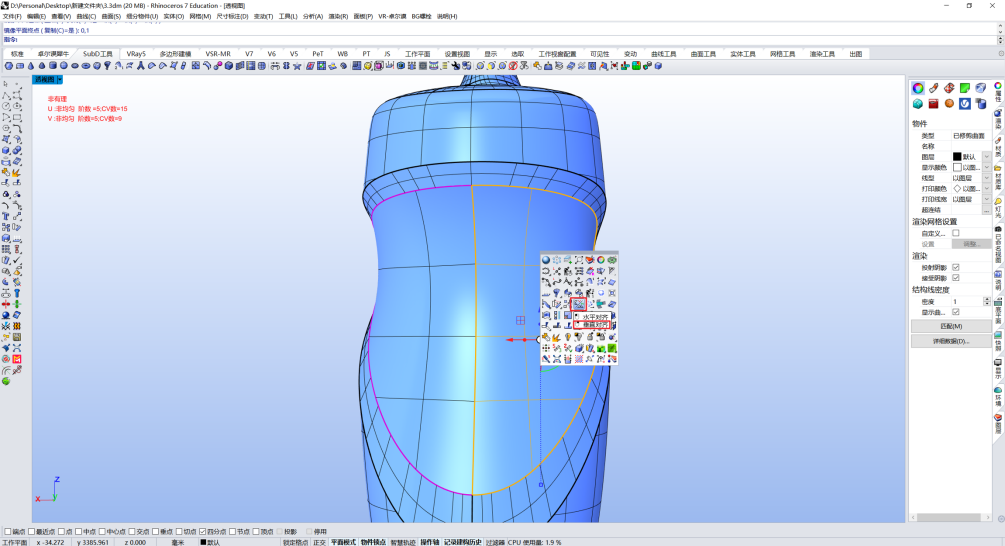Click the red box icon in properties panel
Image resolution: width=1005 pixels, height=546 pixels.
pyautogui.click(x=933, y=104)
